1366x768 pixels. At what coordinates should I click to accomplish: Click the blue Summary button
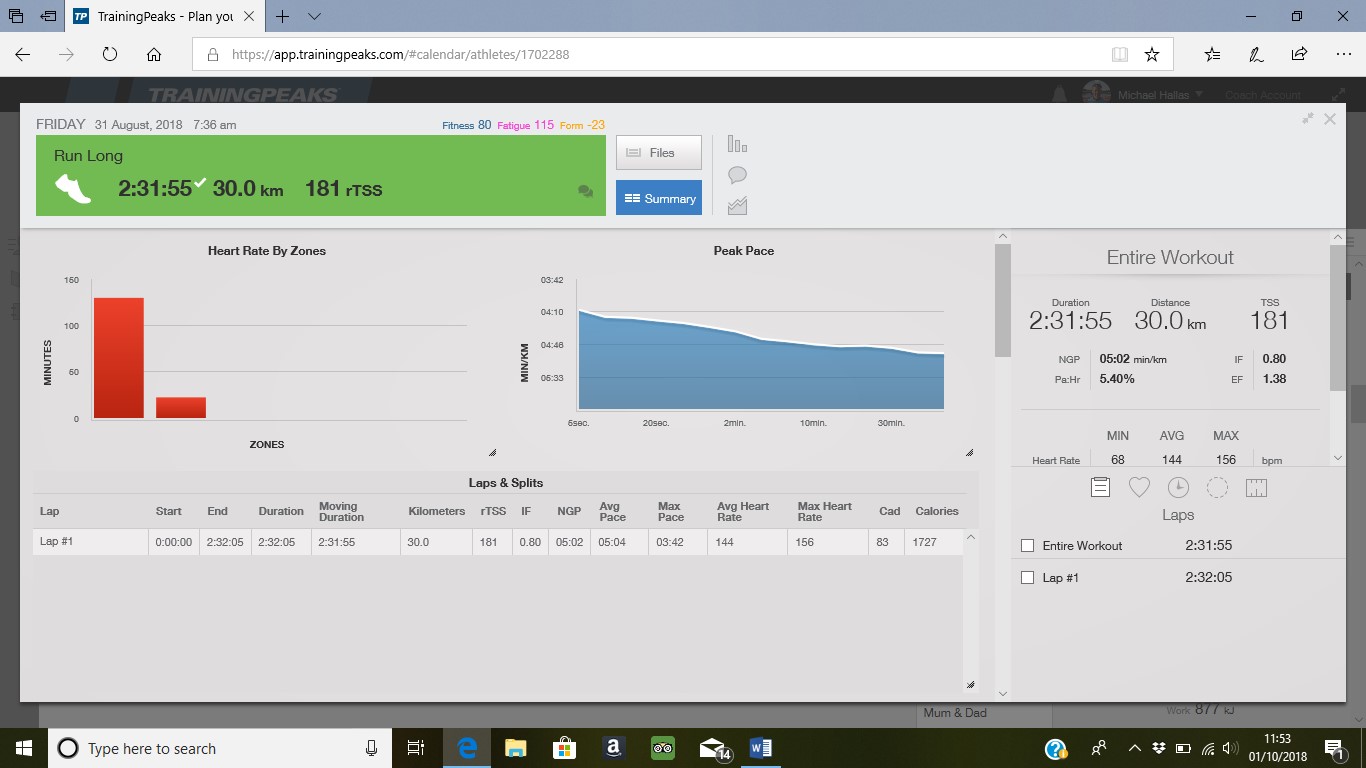[x=658, y=198]
